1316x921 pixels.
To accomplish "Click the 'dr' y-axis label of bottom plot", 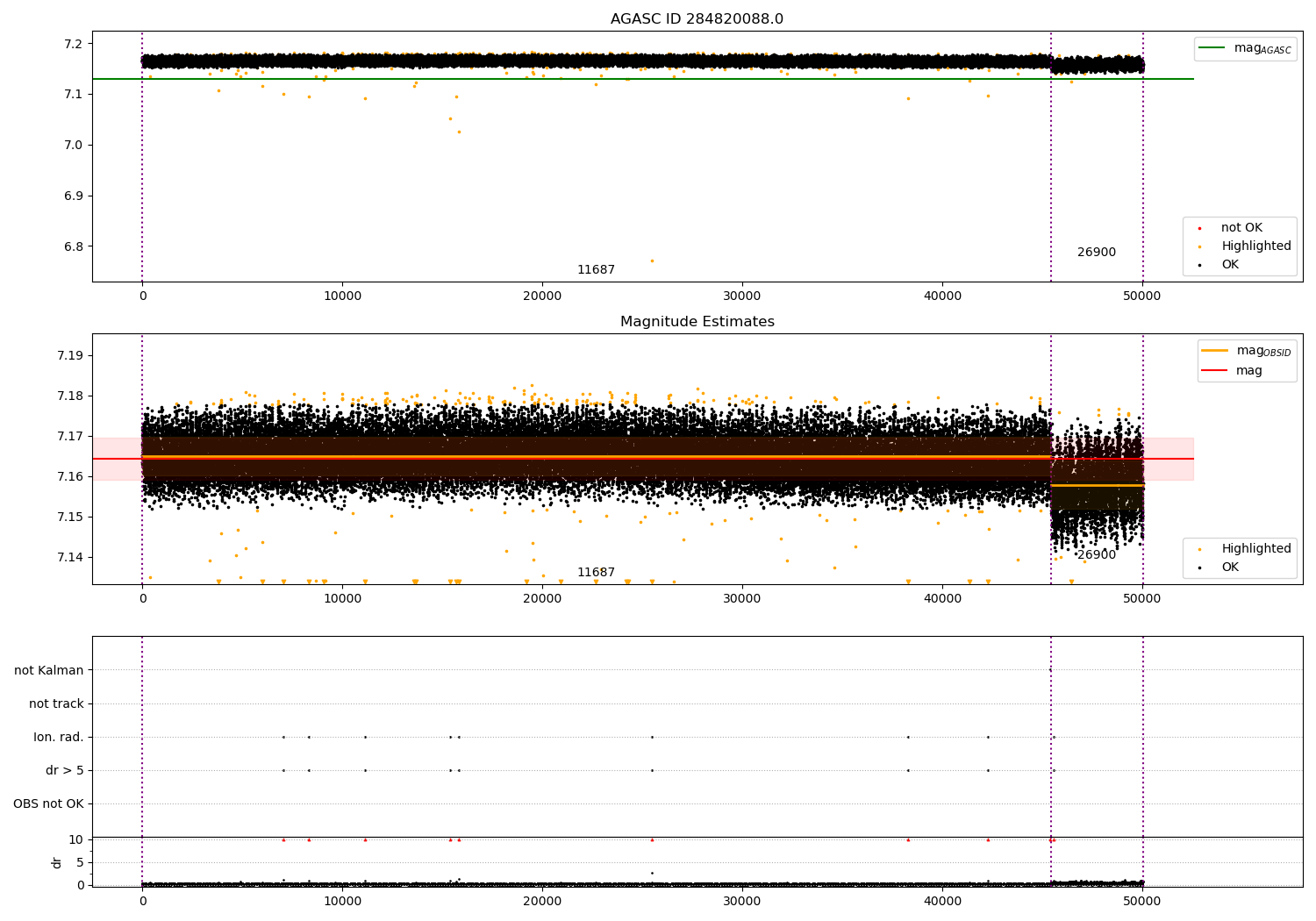I will 57,862.
